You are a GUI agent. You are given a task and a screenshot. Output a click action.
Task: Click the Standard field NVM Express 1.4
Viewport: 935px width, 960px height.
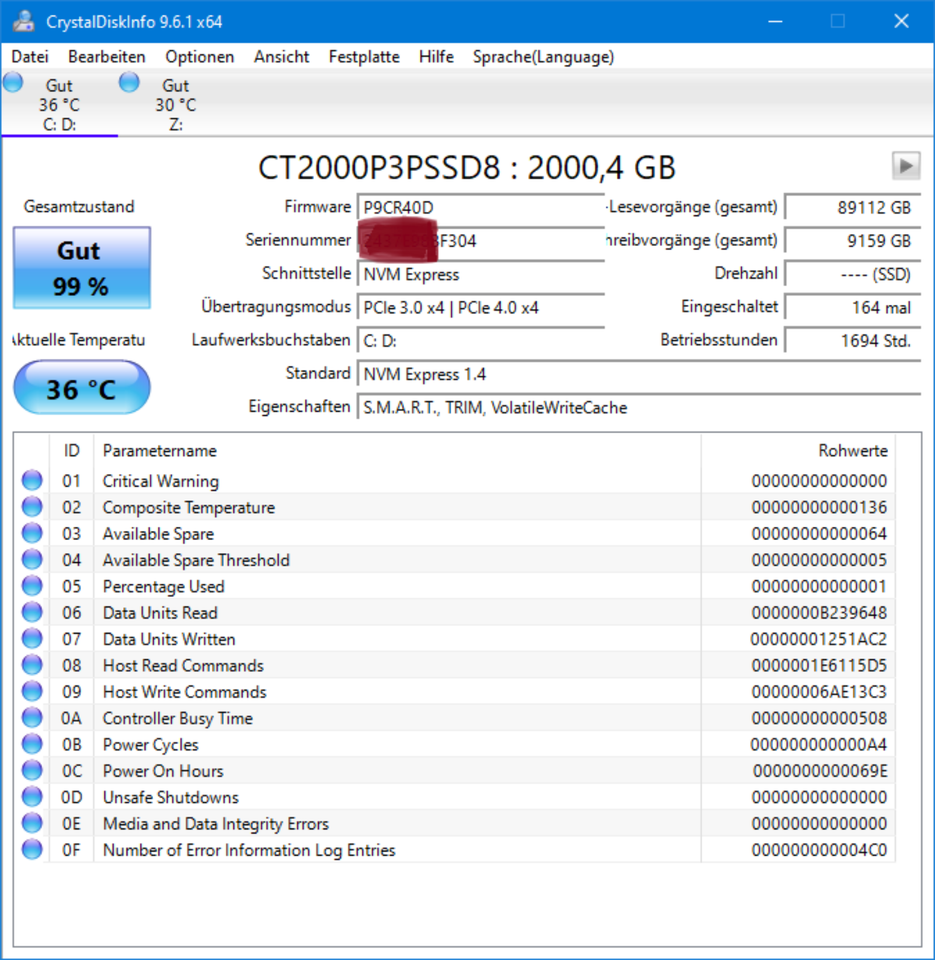[639, 374]
